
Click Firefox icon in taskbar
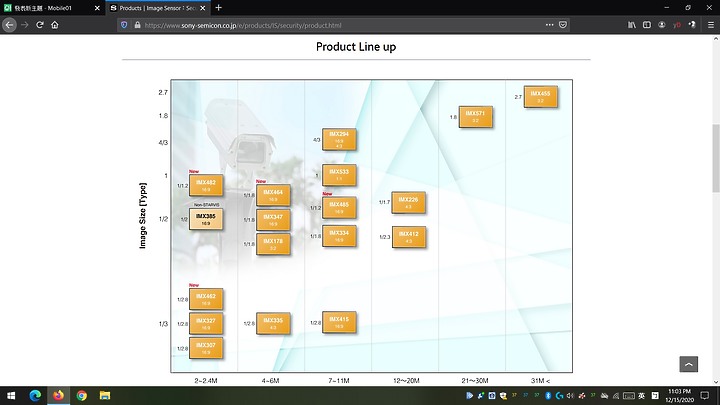[58, 395]
